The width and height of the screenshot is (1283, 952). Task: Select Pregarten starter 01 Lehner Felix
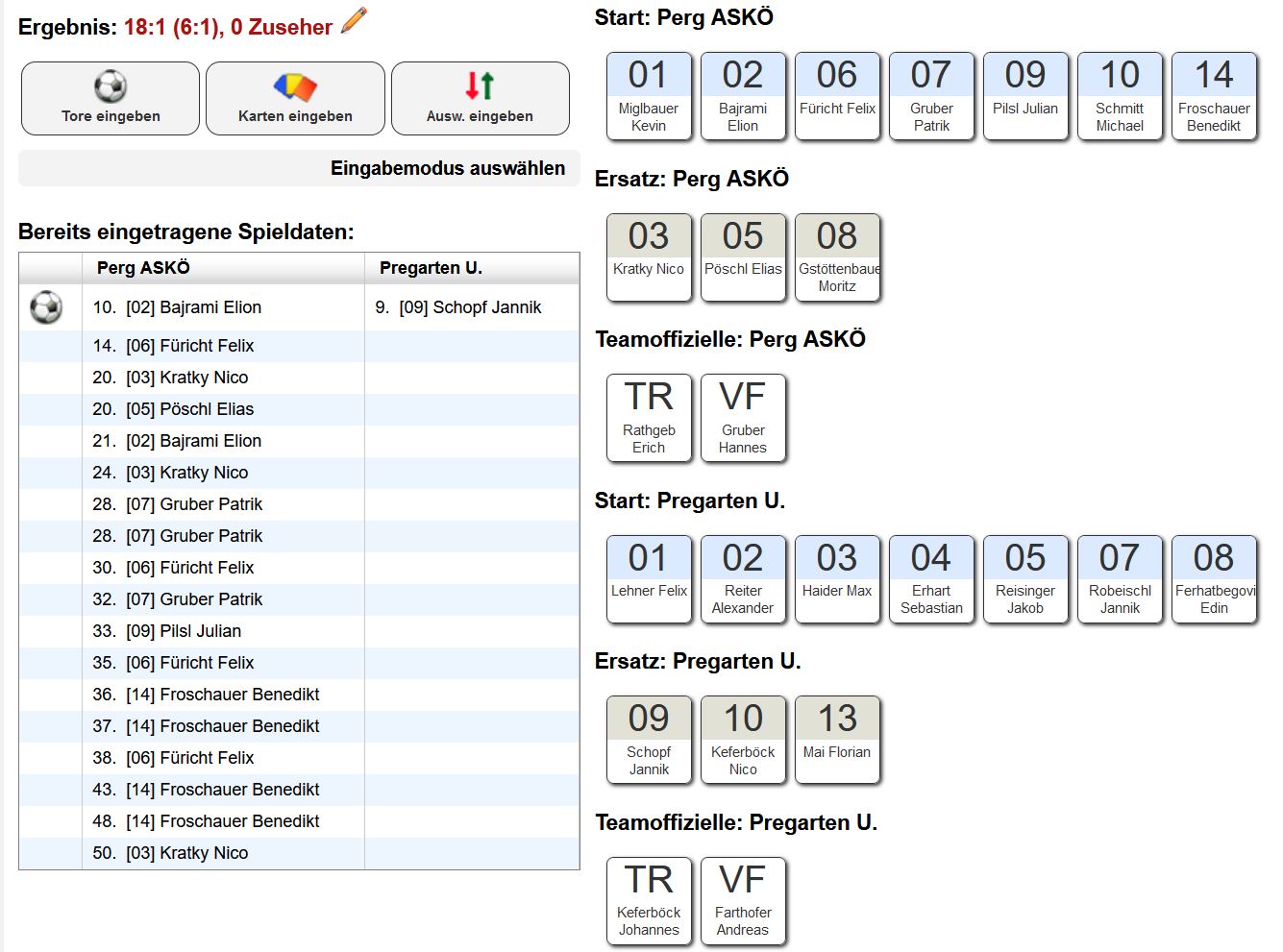pos(649,579)
